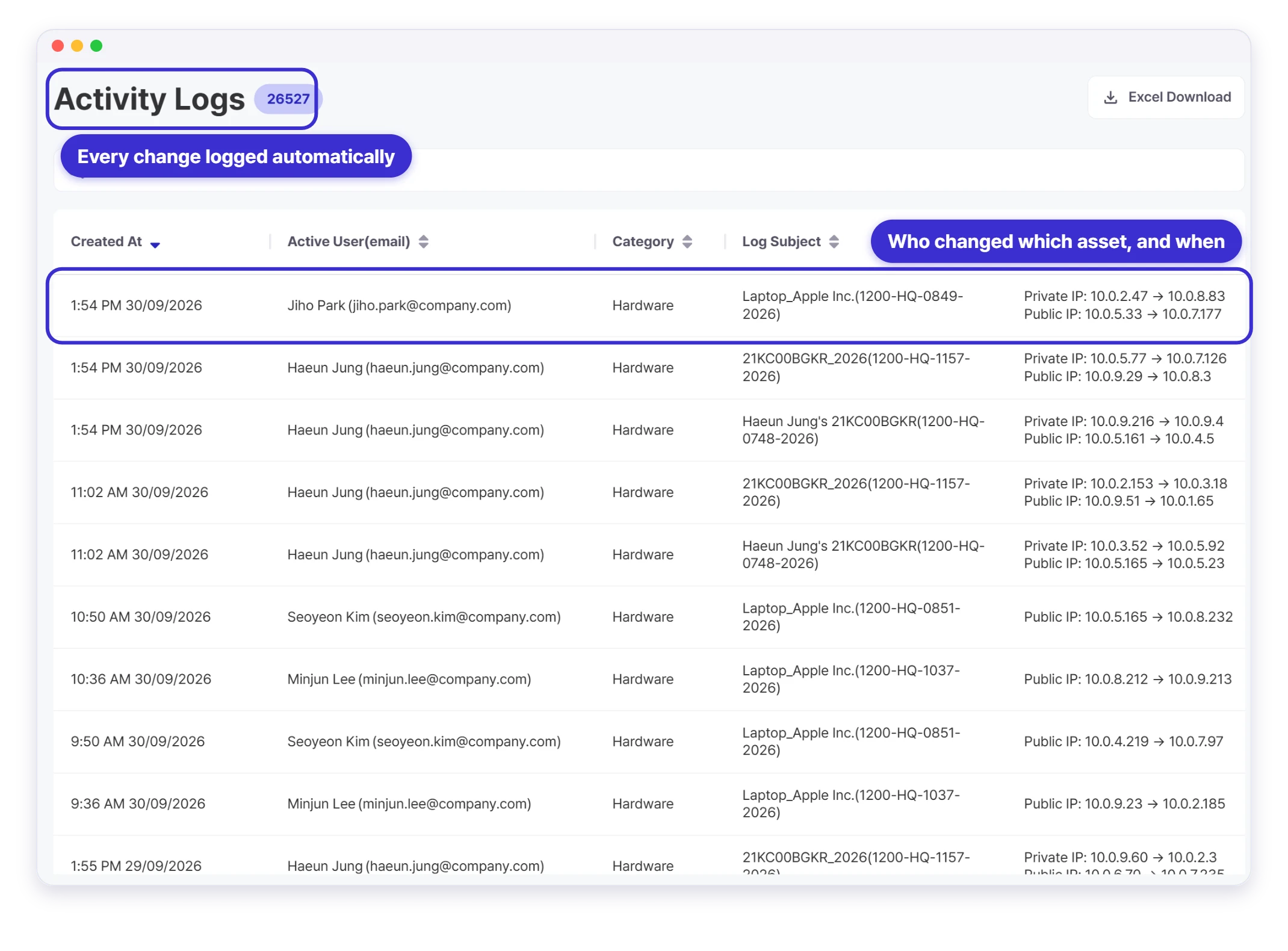This screenshot has height=951, width=1288.
Task: Sort by Created At descending arrow
Action: coord(155,244)
